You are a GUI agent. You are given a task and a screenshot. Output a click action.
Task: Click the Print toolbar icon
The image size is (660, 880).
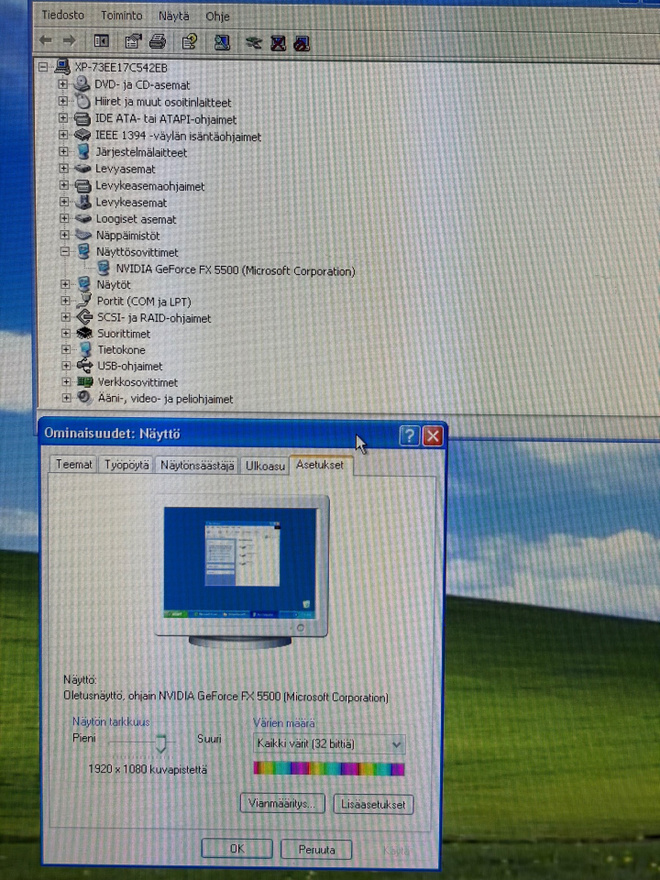pos(158,42)
